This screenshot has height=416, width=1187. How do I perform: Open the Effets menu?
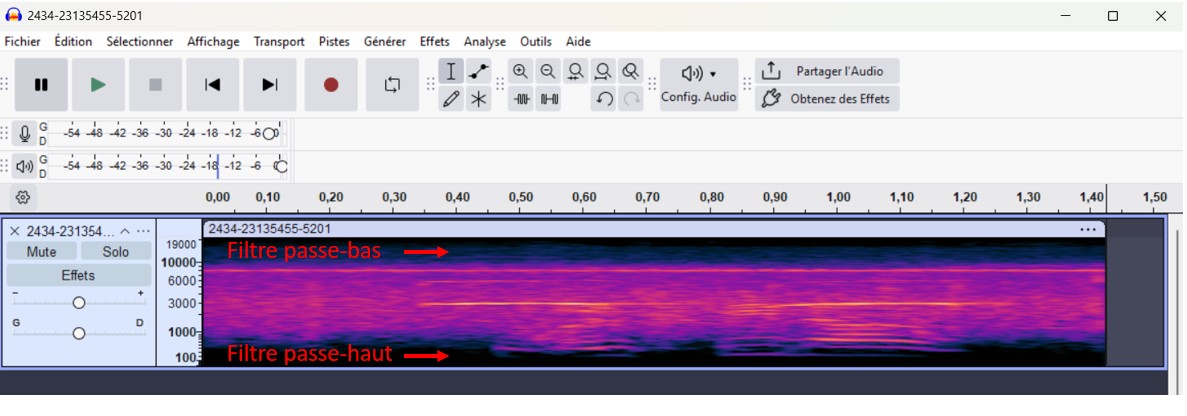[x=435, y=42]
